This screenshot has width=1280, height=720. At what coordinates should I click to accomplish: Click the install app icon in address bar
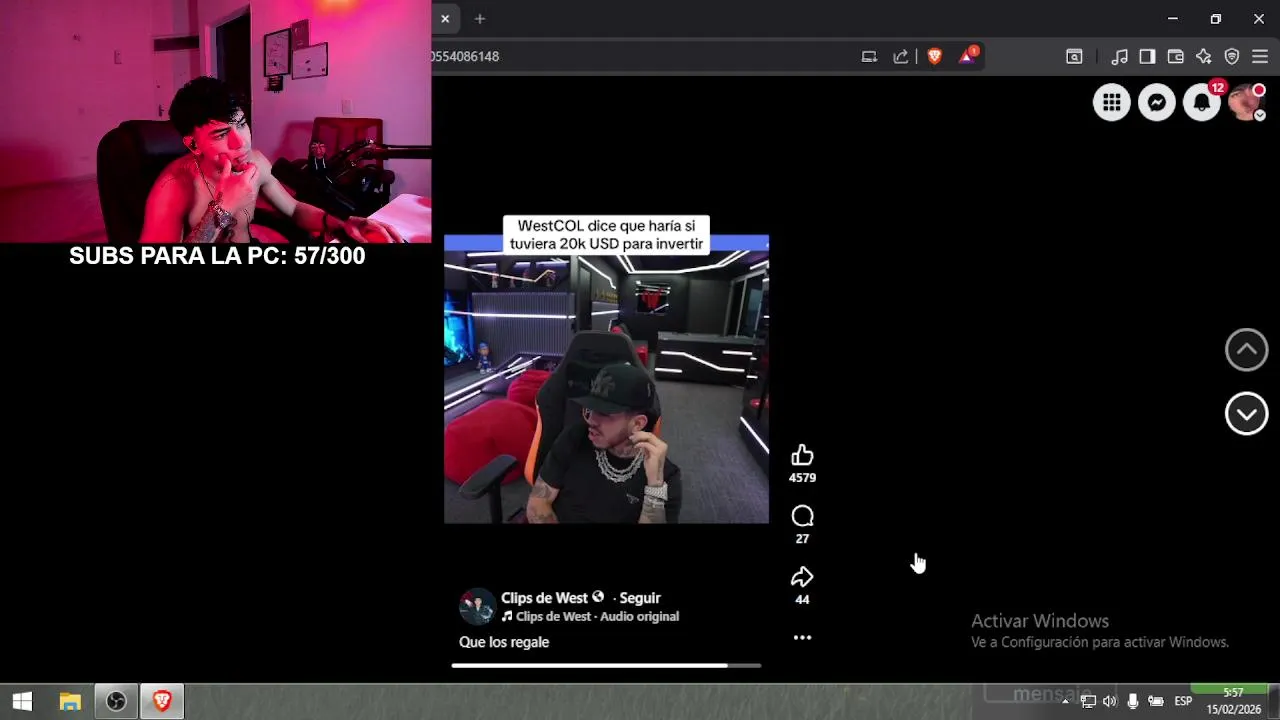tap(869, 56)
